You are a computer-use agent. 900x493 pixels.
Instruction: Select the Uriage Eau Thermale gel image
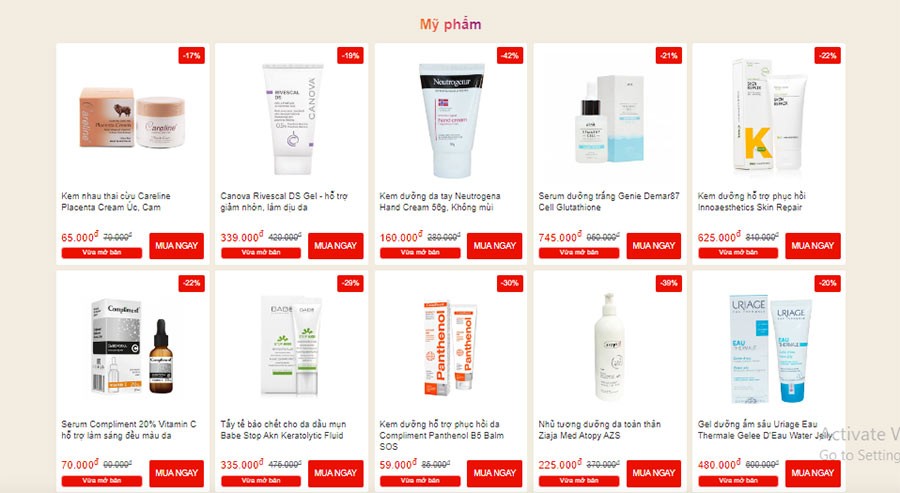point(770,348)
